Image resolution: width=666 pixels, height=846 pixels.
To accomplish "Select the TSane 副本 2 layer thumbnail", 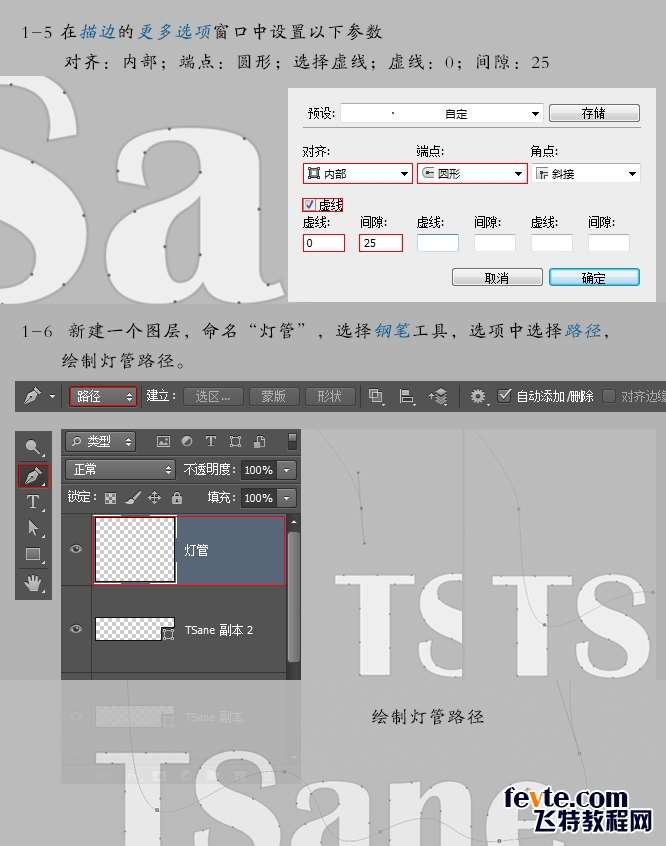I will click(134, 629).
